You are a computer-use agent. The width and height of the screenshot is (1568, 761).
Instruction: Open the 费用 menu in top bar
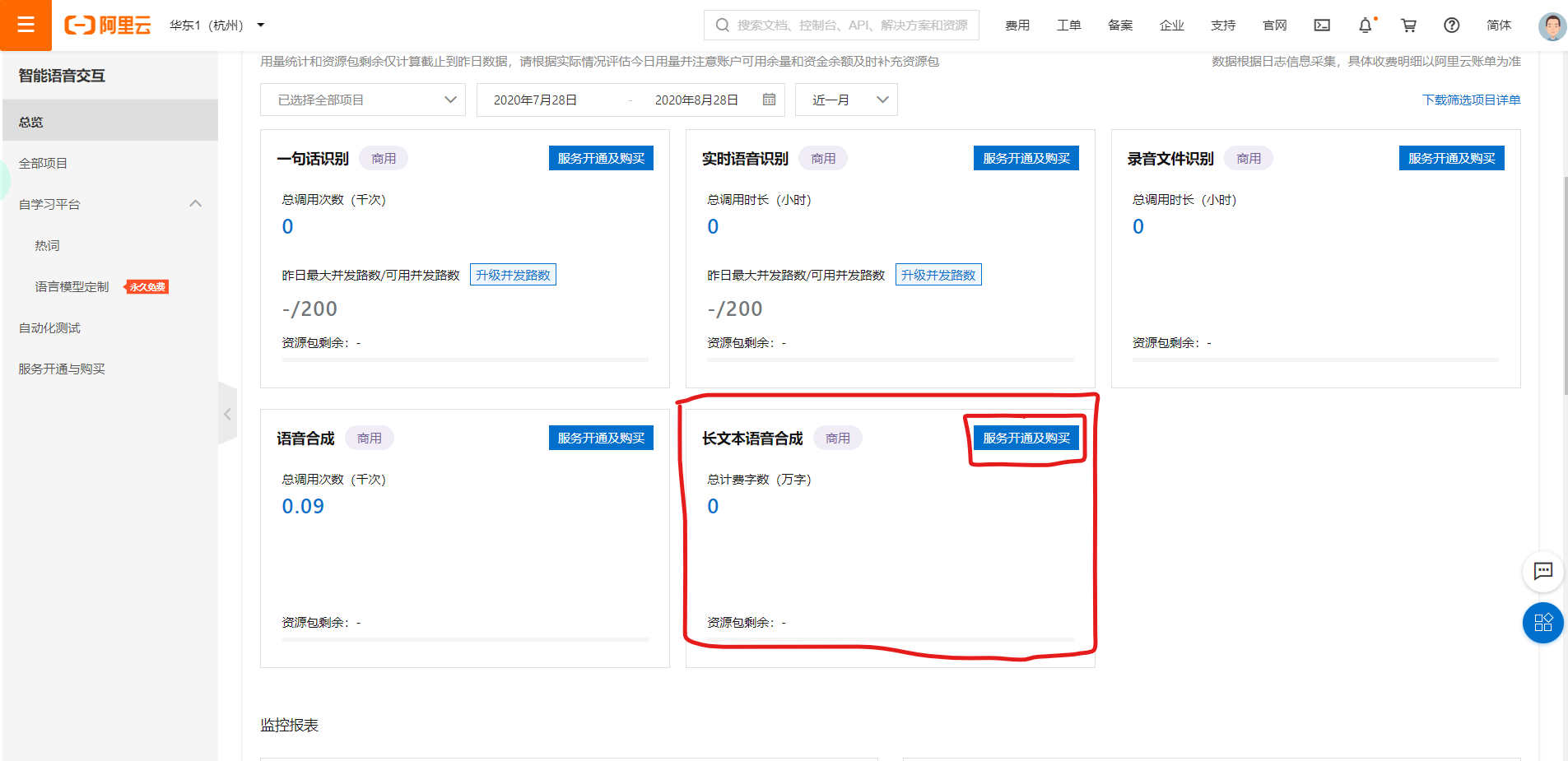coord(1017,26)
